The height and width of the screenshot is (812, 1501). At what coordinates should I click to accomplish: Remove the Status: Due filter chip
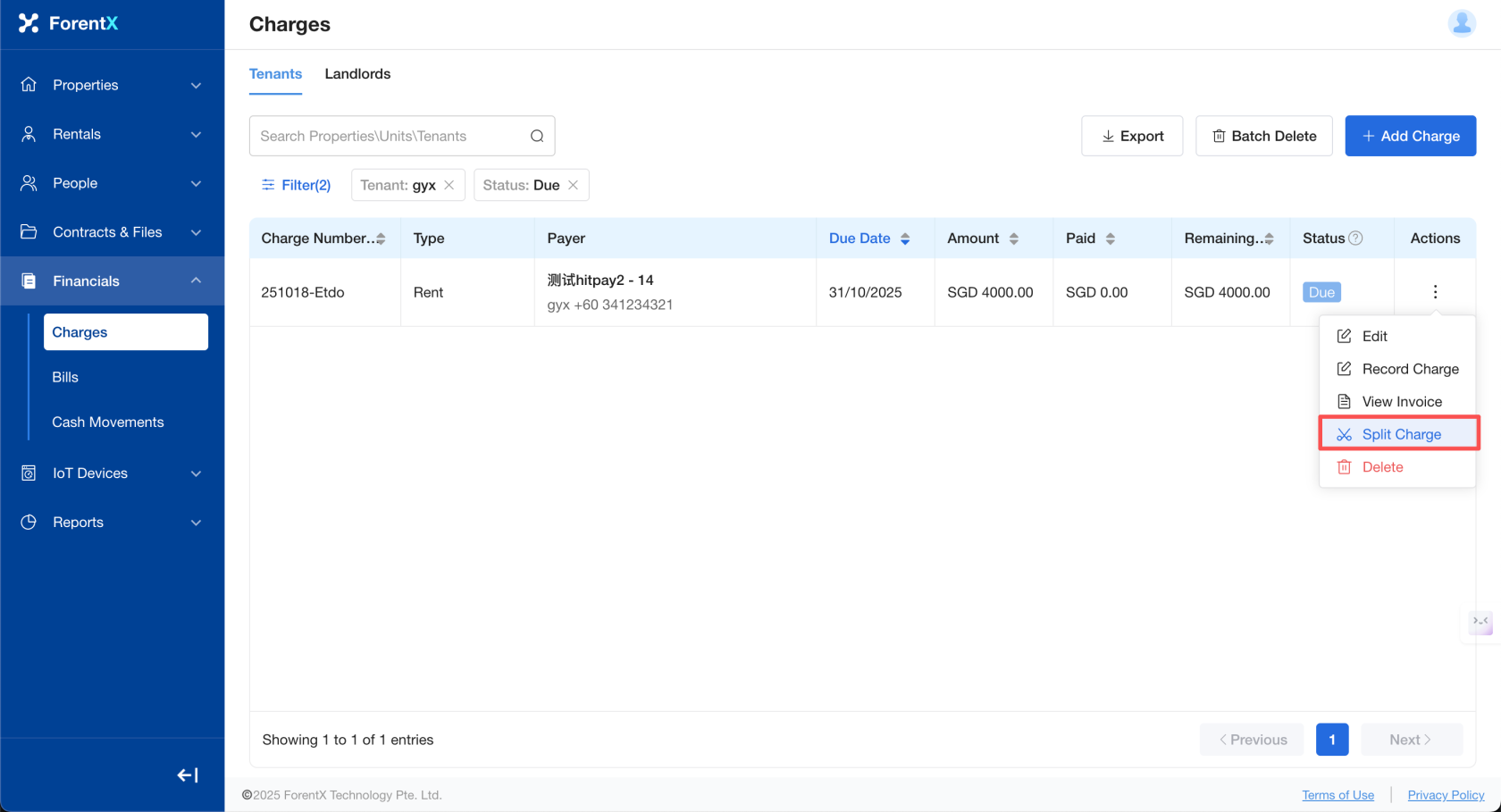click(x=574, y=185)
